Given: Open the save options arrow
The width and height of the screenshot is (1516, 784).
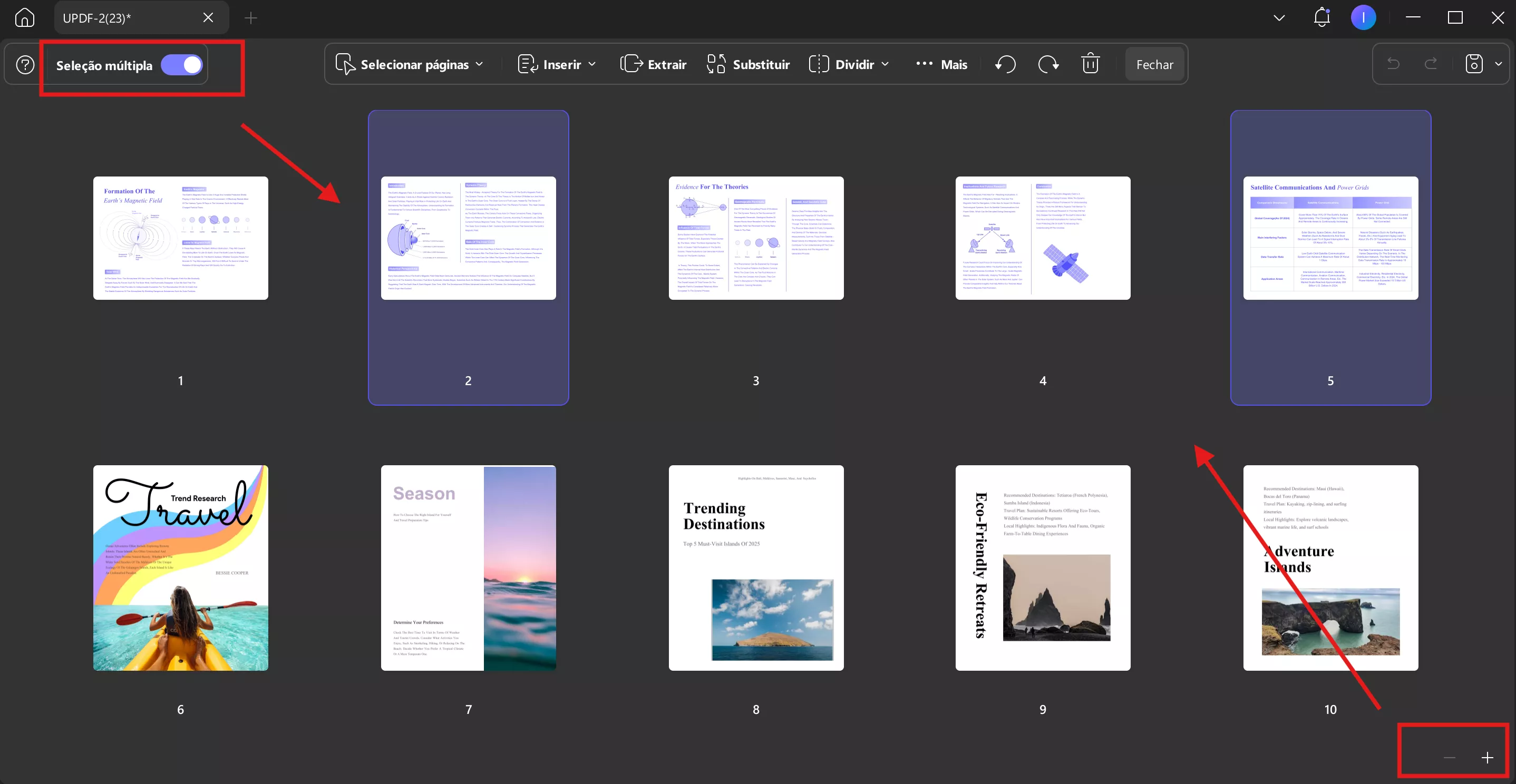Looking at the screenshot, I should [x=1499, y=64].
